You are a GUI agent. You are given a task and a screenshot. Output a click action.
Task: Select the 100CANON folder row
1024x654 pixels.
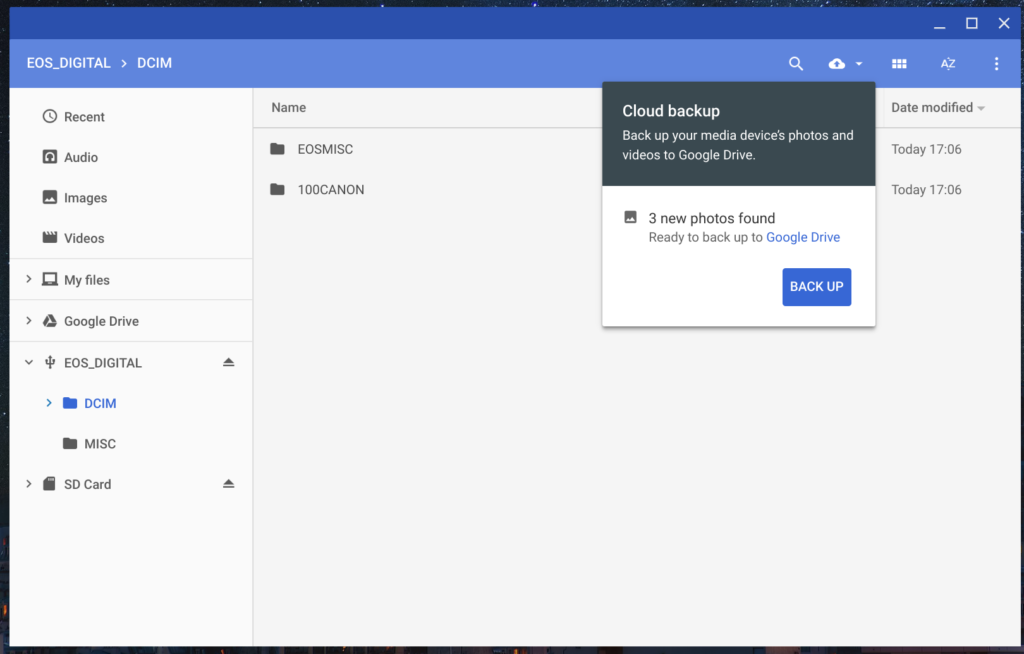[x=637, y=189]
